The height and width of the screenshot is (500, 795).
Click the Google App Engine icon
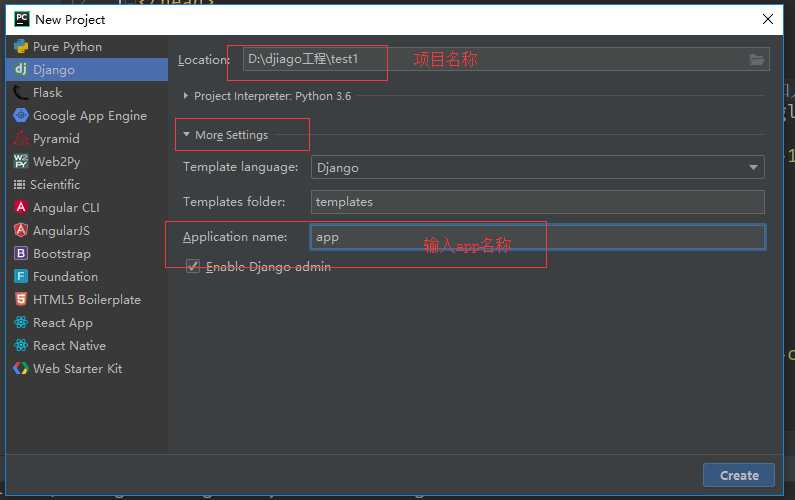point(21,116)
